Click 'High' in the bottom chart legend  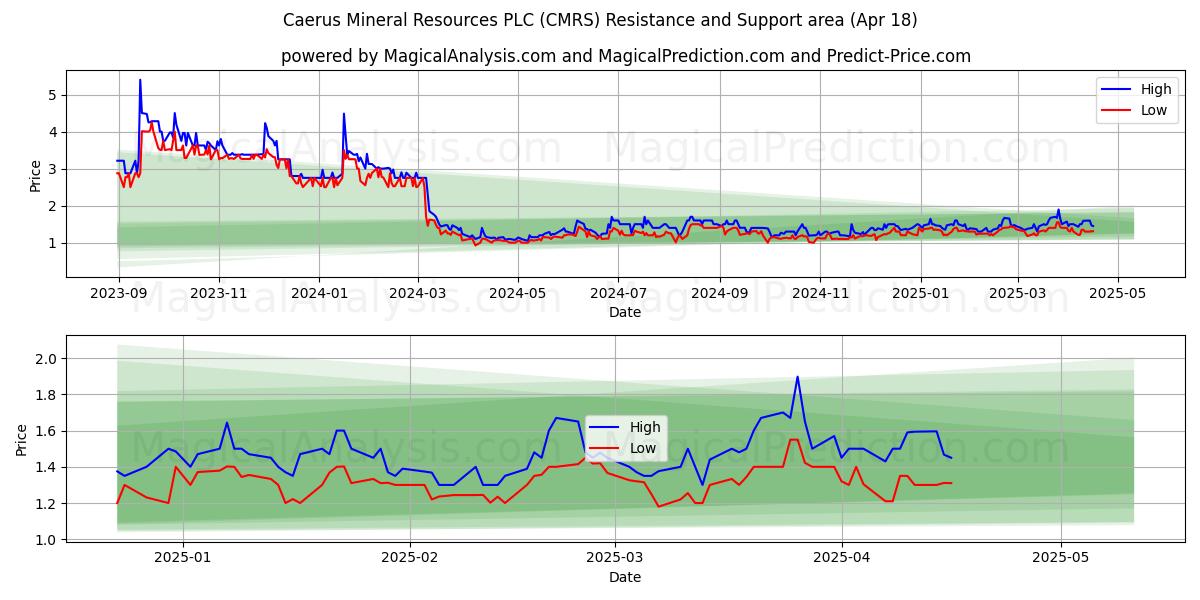pos(645,427)
